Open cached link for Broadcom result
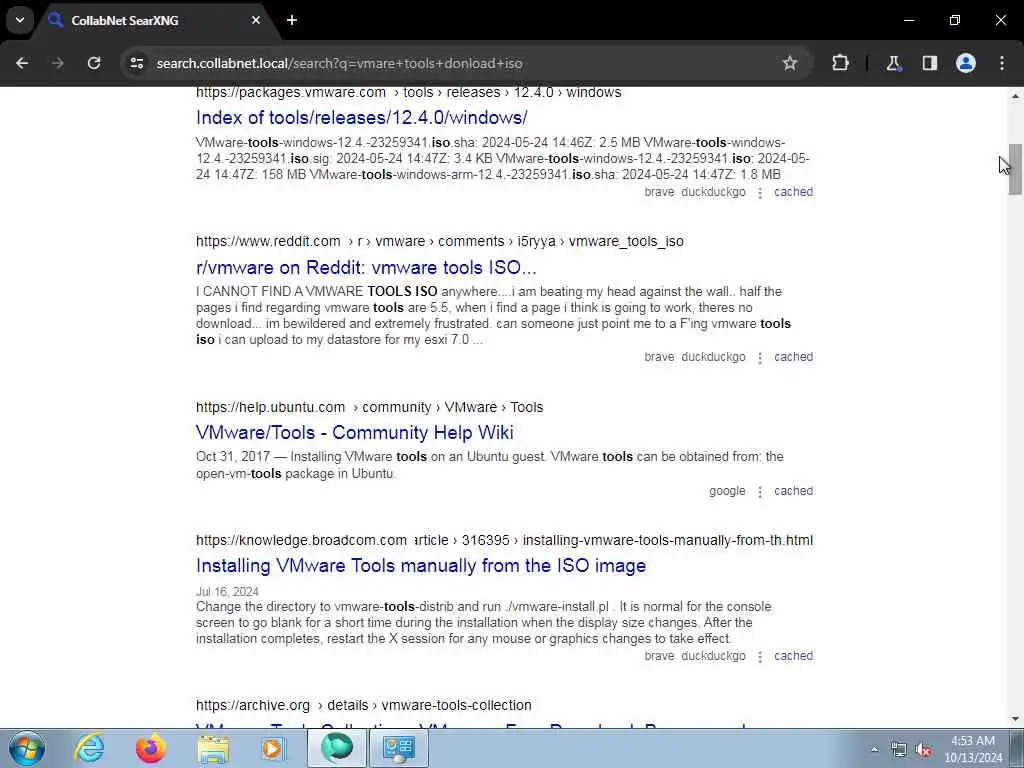Viewport: 1024px width, 768px height. click(x=793, y=656)
